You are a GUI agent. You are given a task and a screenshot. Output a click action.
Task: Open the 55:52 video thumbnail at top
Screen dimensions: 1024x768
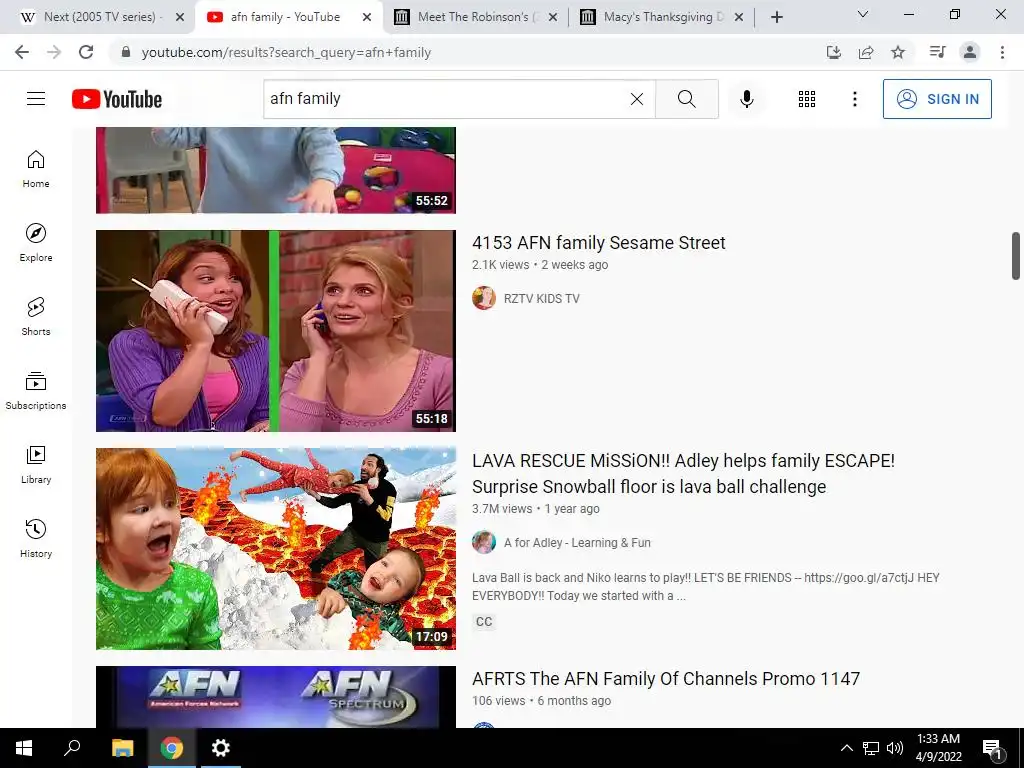(276, 170)
